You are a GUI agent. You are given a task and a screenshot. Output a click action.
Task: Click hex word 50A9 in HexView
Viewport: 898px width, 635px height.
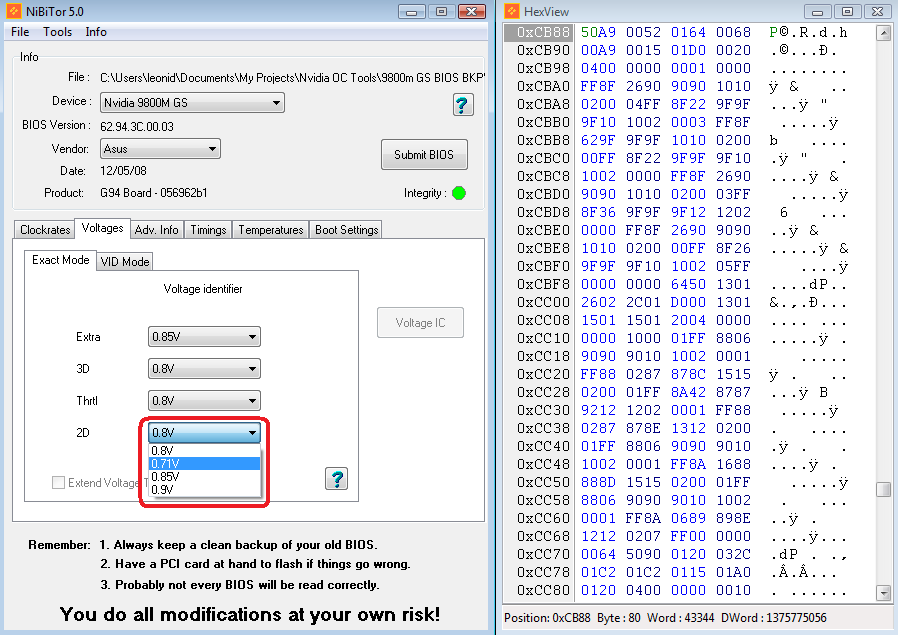598,33
